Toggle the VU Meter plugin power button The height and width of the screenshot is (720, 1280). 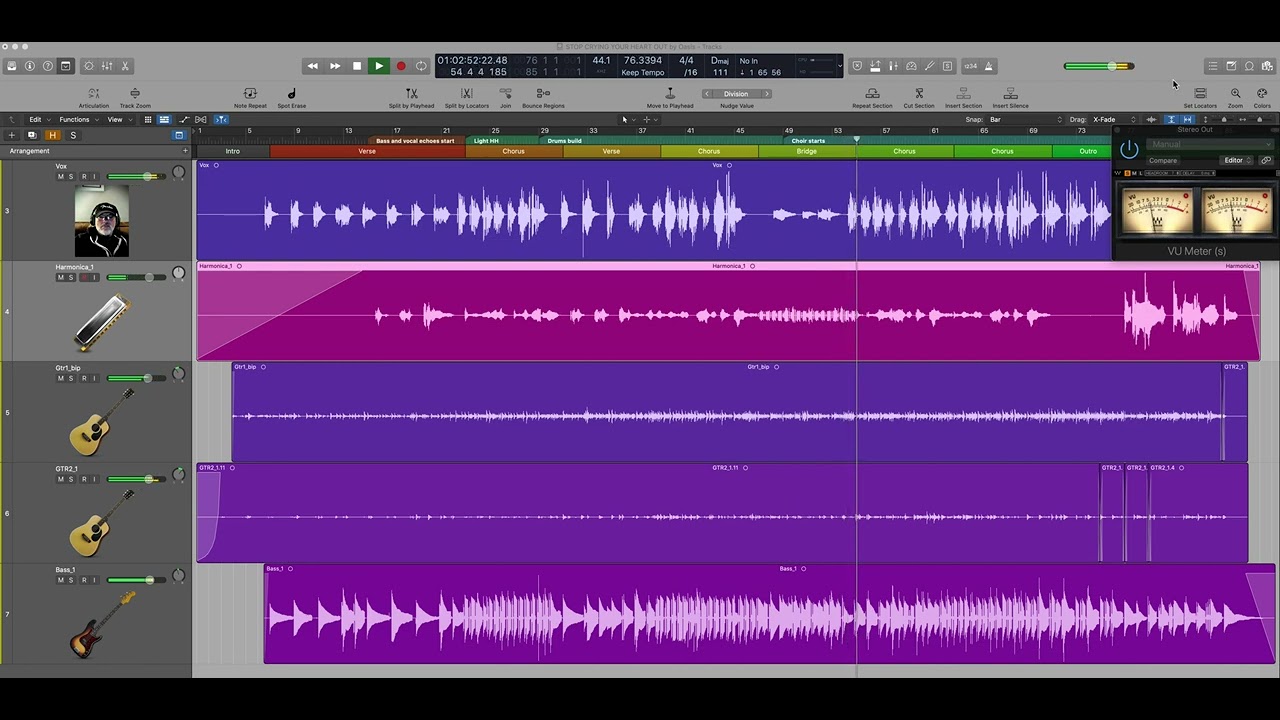coord(1129,150)
